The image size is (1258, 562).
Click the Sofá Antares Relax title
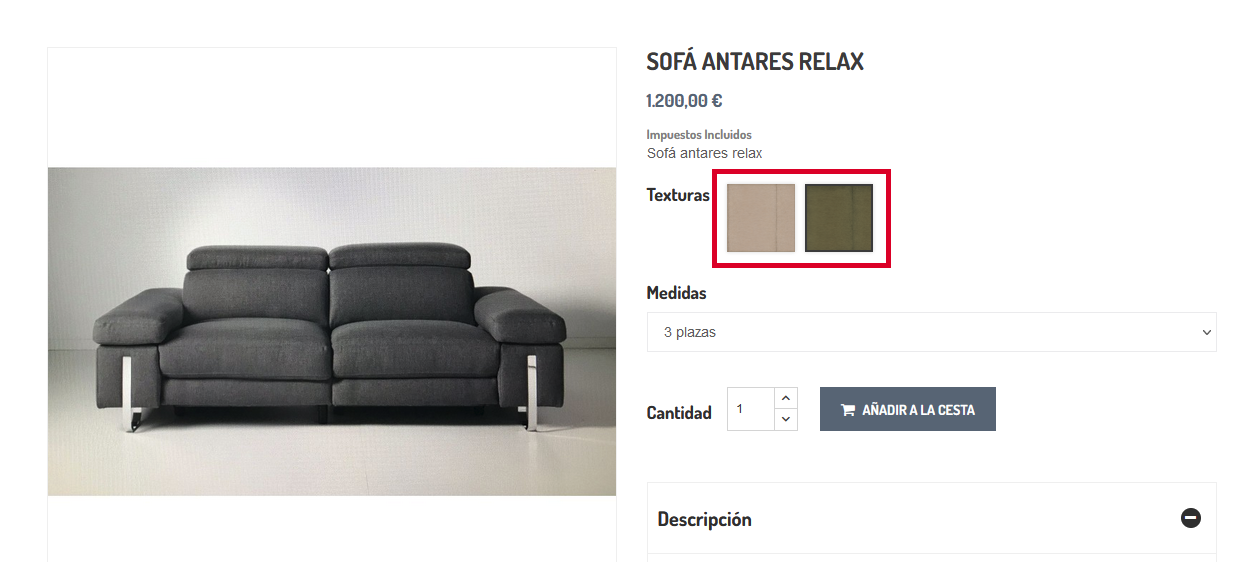pos(755,62)
